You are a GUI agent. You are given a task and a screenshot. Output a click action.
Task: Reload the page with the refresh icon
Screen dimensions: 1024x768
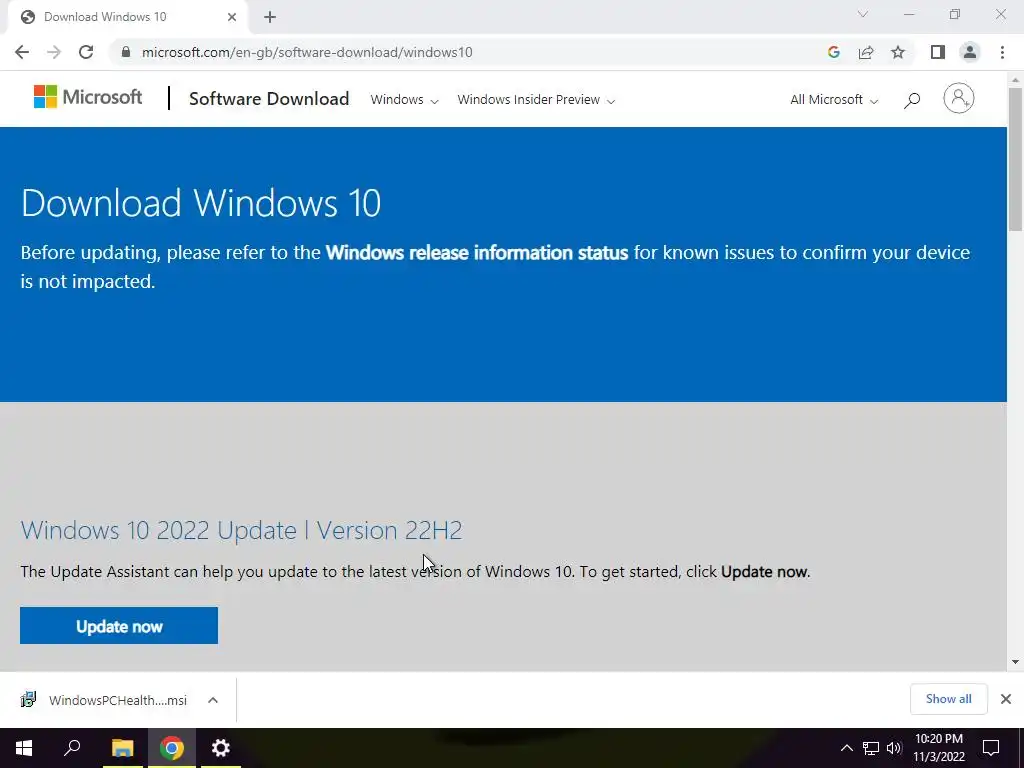point(86,52)
